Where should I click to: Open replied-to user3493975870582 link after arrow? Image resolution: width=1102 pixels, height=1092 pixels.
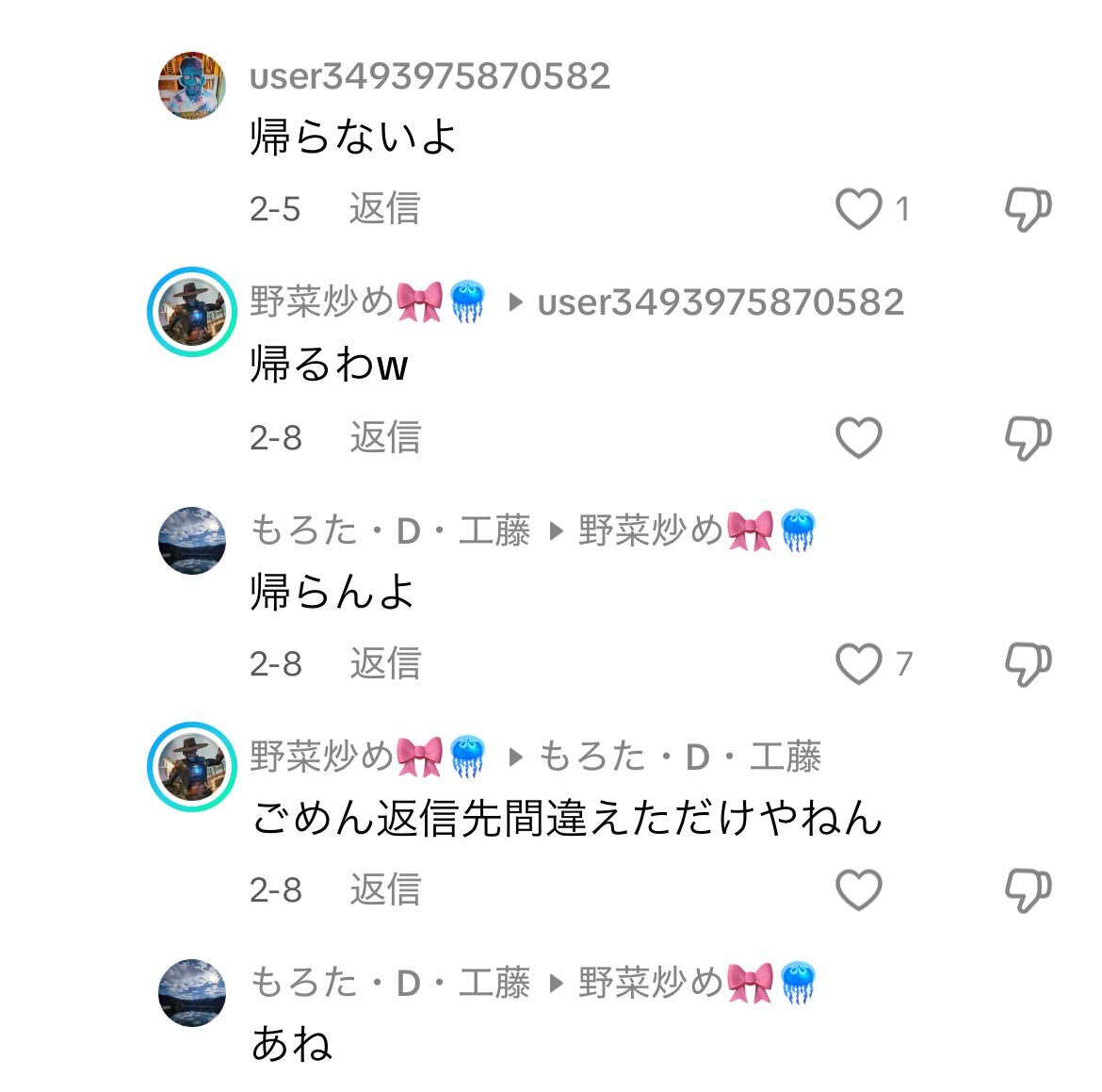(x=721, y=302)
